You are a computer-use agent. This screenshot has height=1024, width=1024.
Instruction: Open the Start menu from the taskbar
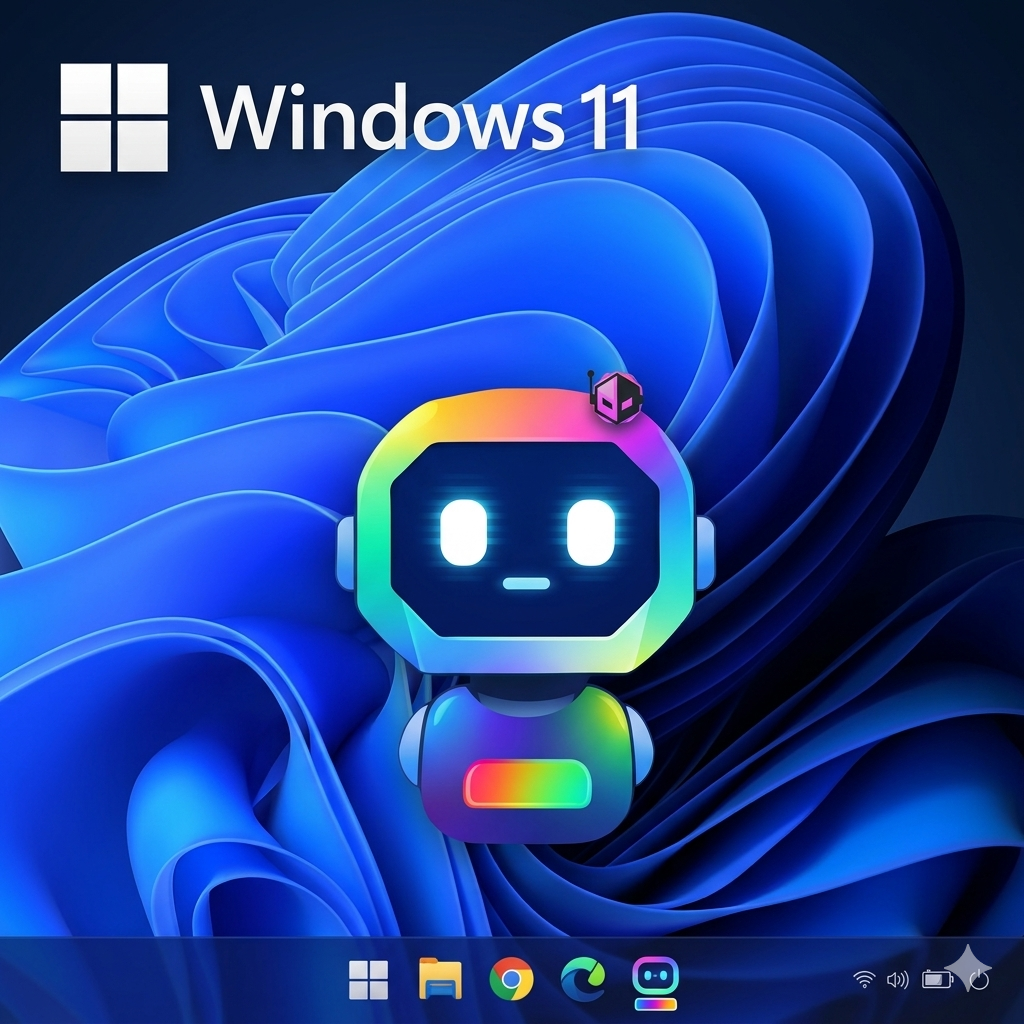click(x=368, y=980)
